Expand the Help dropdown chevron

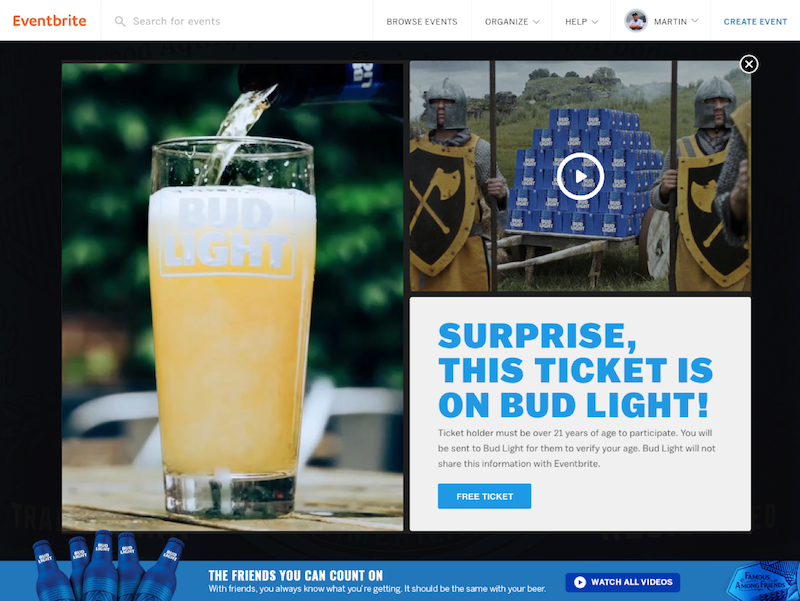pos(594,22)
